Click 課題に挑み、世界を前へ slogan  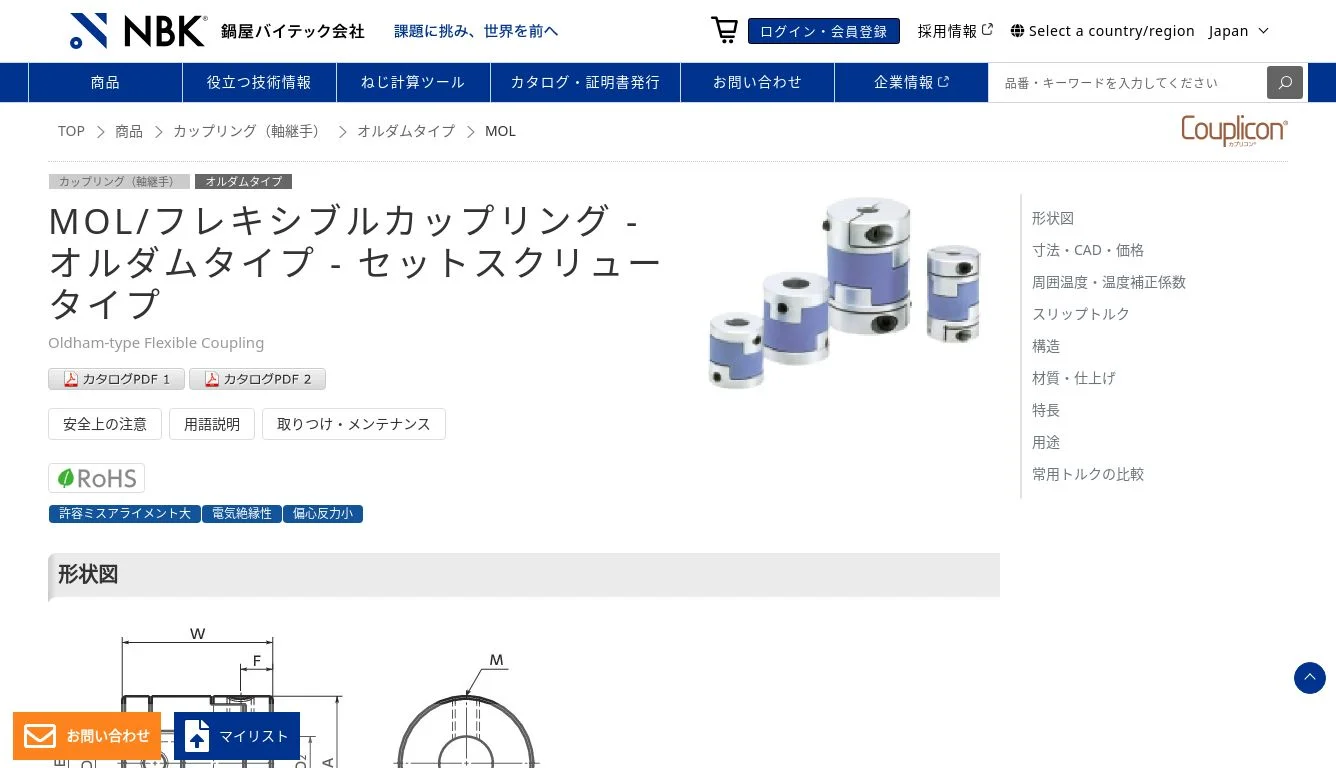click(476, 31)
